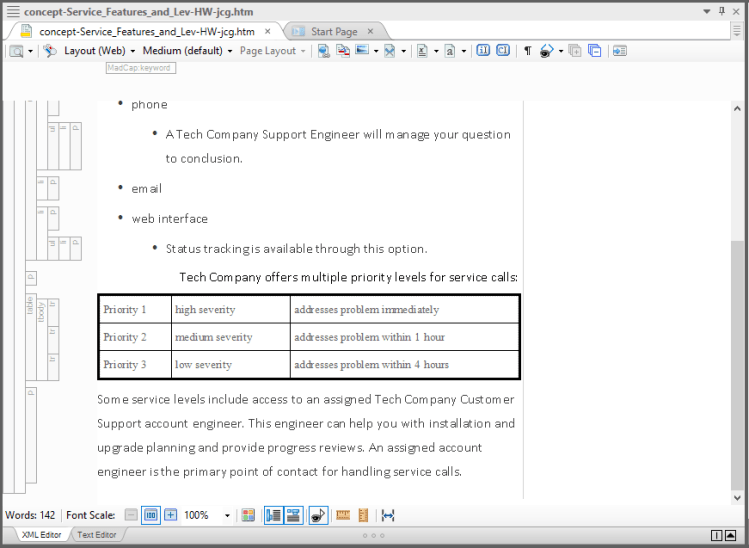
Task: Click the Insert Snippet icon
Action: pyautogui.click(x=390, y=51)
